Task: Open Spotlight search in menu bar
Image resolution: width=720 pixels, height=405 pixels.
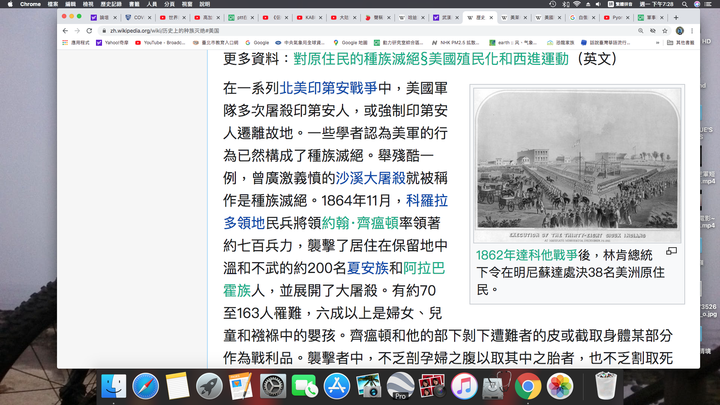Action: pyautogui.click(x=685, y=4)
